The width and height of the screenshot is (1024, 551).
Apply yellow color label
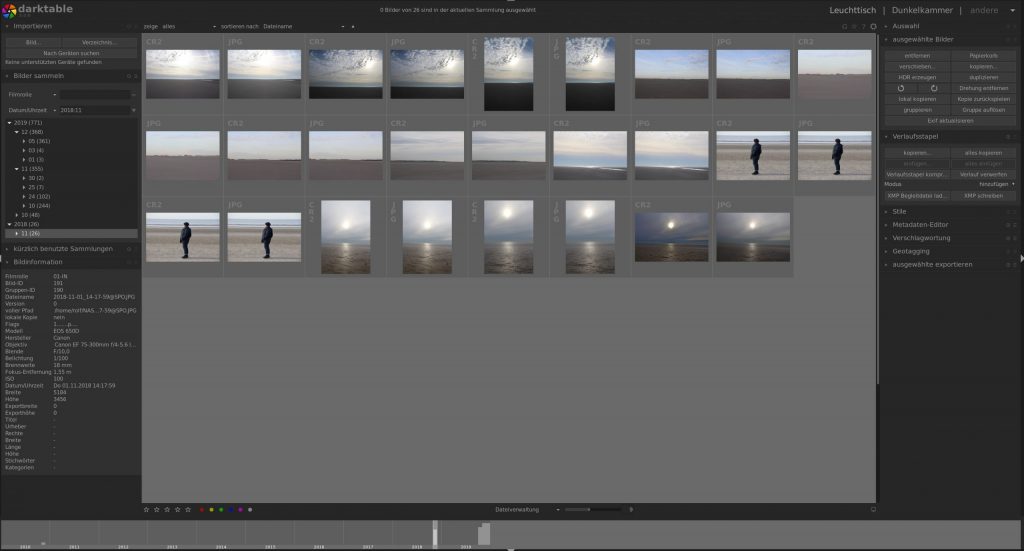212,509
